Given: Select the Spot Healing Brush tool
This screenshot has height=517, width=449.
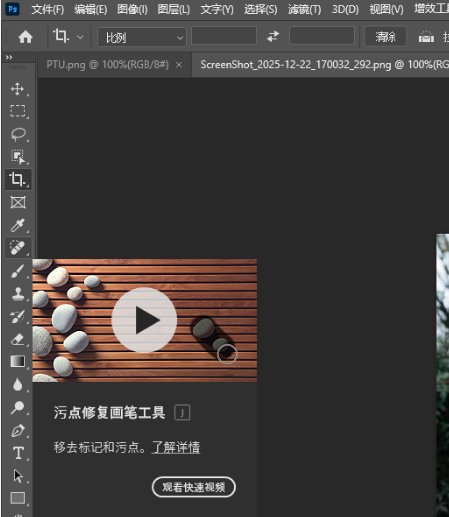Looking at the screenshot, I should (x=18, y=248).
